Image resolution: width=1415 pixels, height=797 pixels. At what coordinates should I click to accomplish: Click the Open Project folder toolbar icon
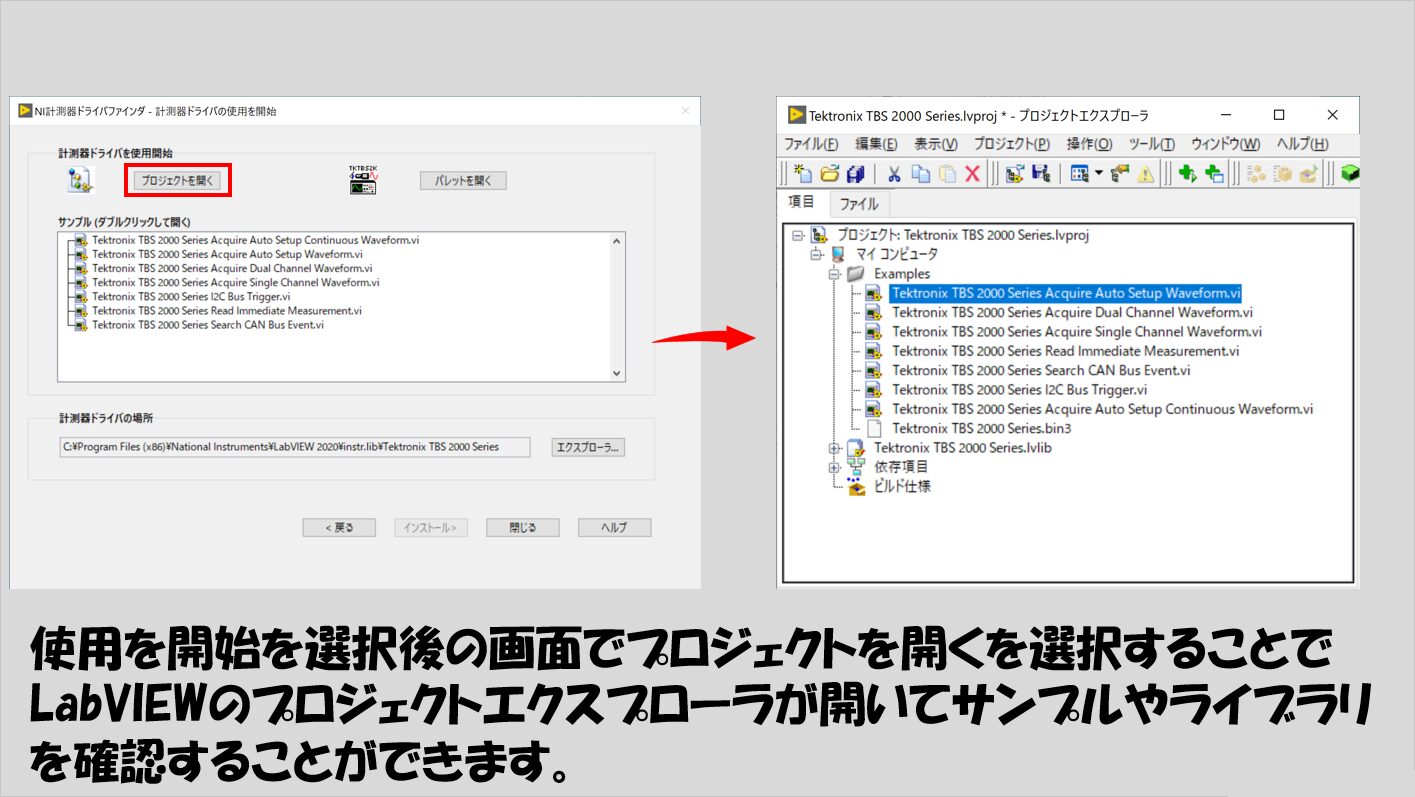point(829,174)
